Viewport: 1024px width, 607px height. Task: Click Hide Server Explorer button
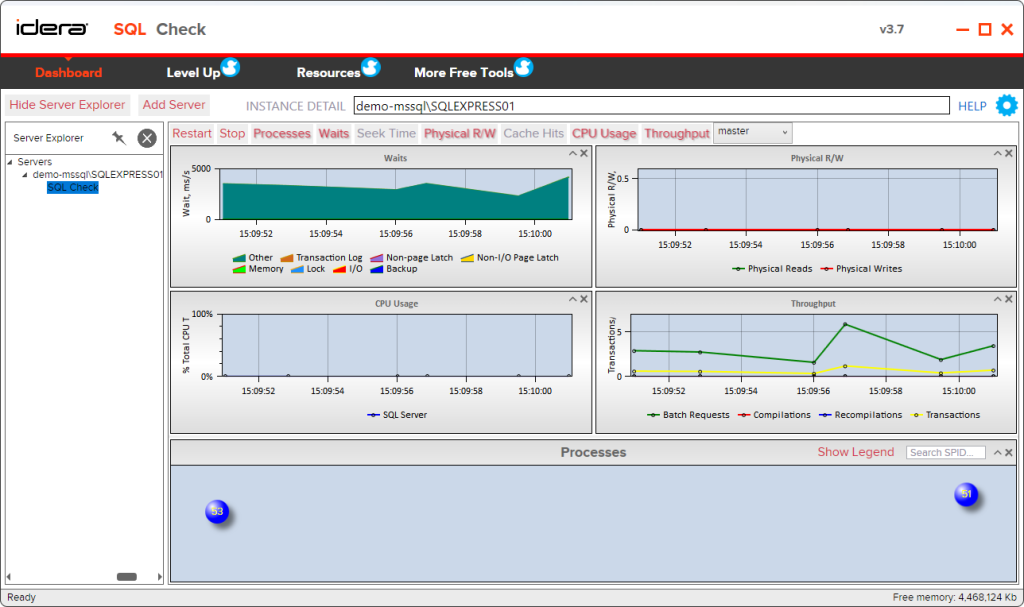(67, 105)
